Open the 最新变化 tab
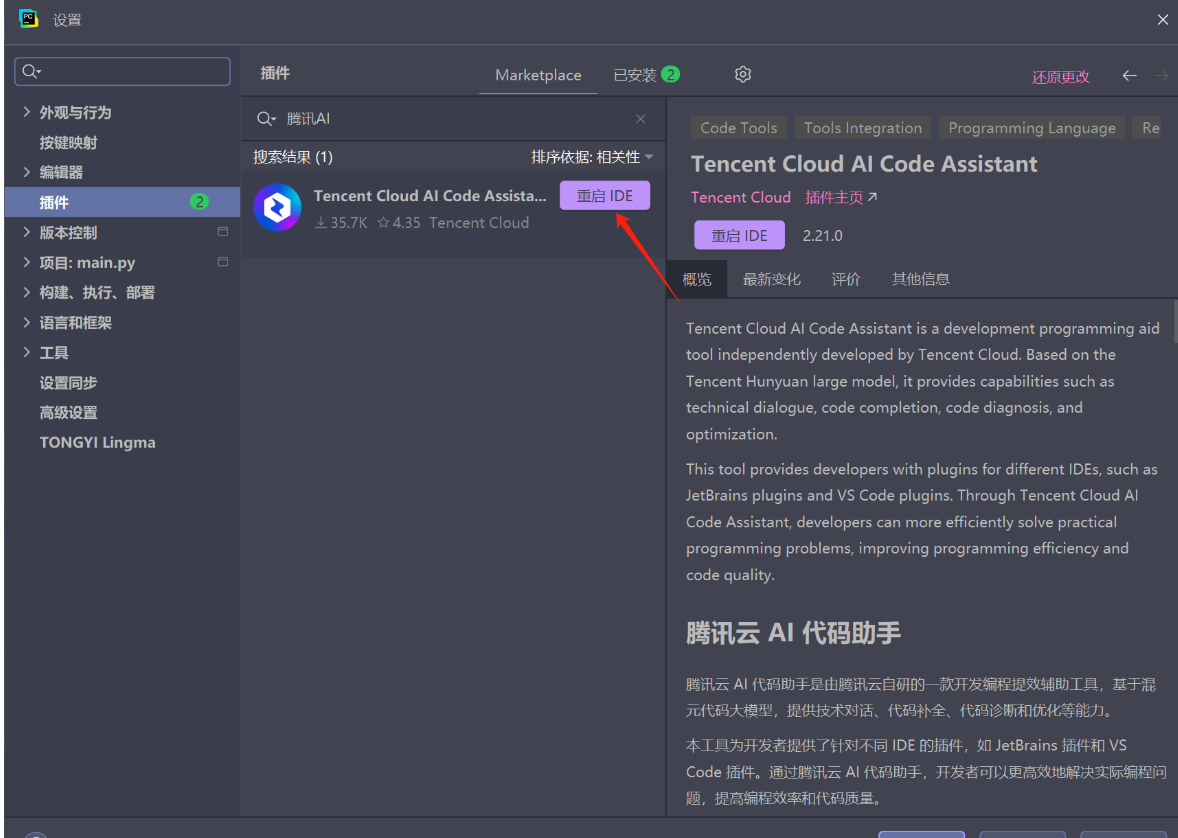 point(772,280)
